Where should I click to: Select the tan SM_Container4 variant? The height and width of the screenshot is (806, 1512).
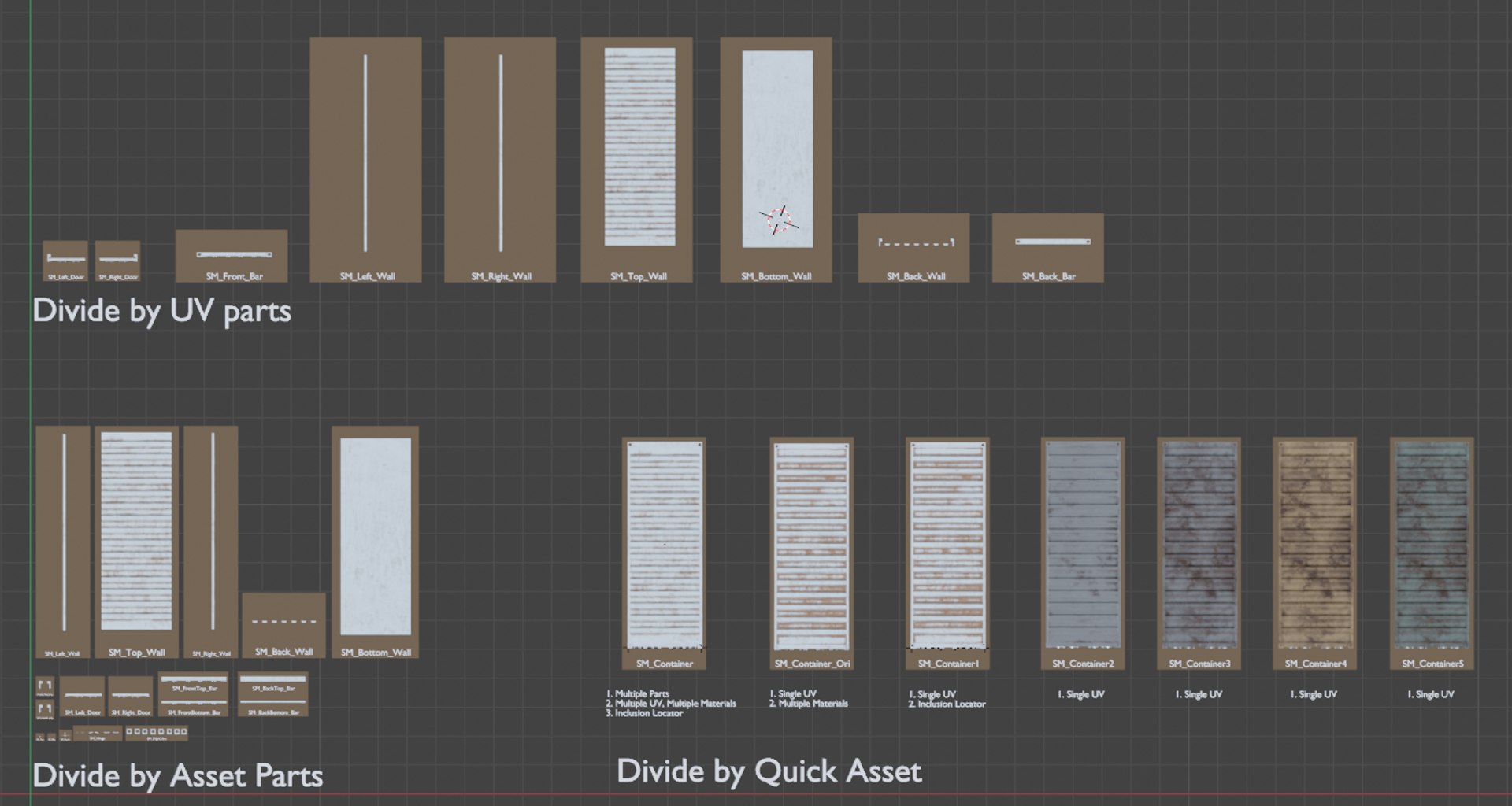pos(1314,554)
